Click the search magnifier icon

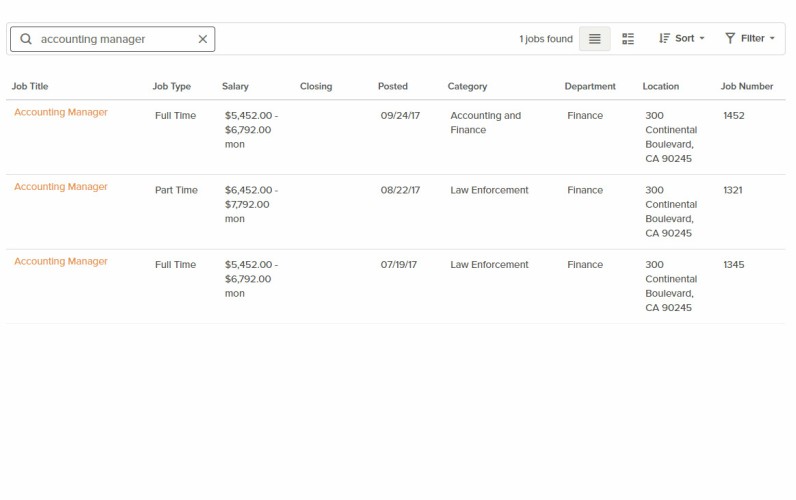pos(26,39)
